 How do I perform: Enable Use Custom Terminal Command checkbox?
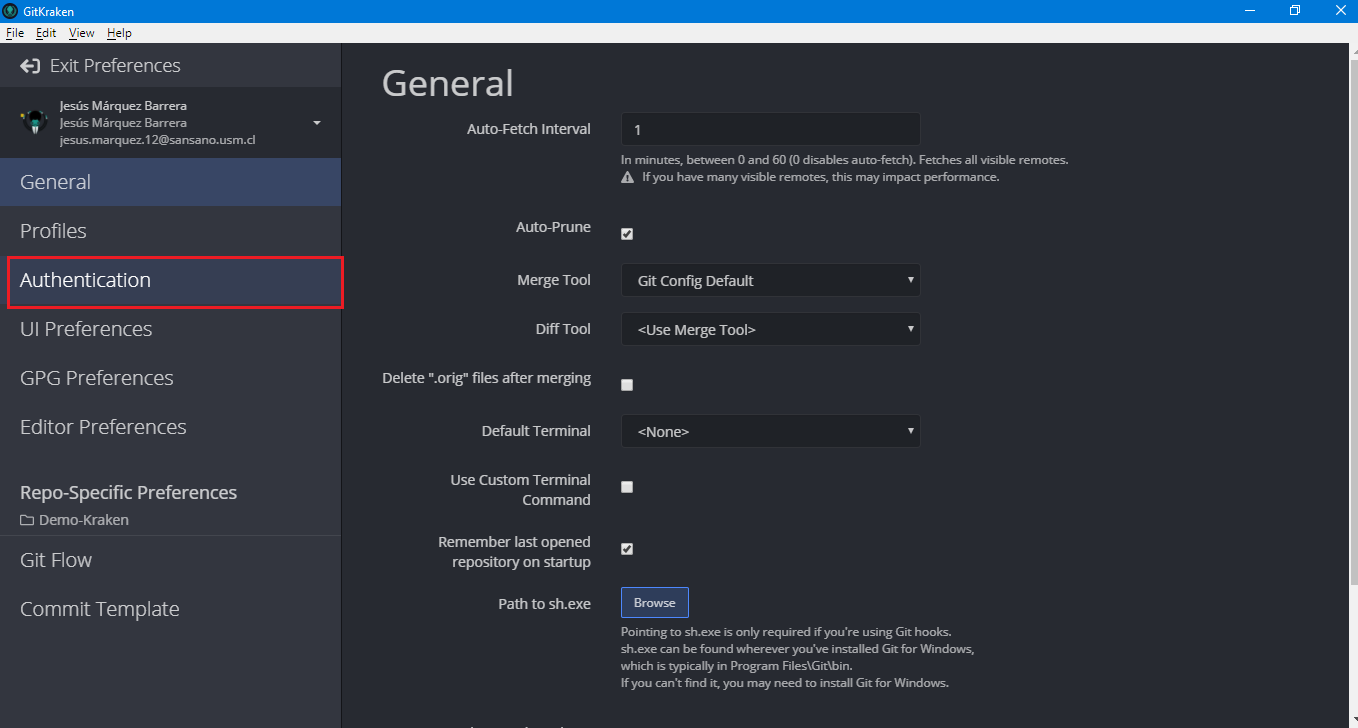tap(627, 487)
